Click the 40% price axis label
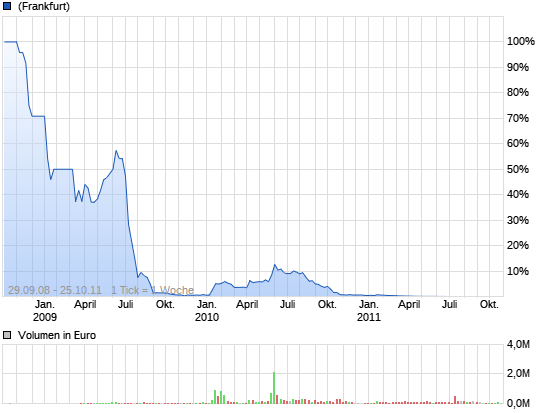The image size is (545, 413). [x=518, y=194]
